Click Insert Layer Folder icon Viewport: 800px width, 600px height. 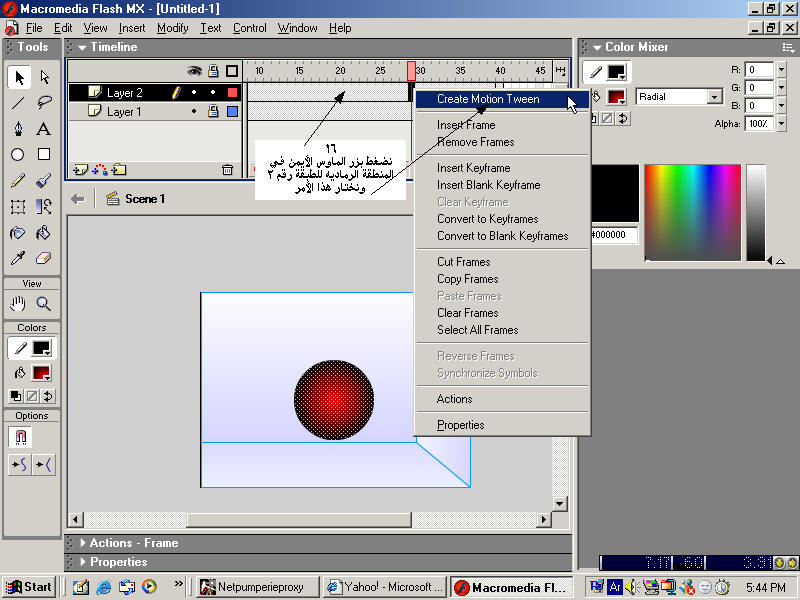[119, 169]
